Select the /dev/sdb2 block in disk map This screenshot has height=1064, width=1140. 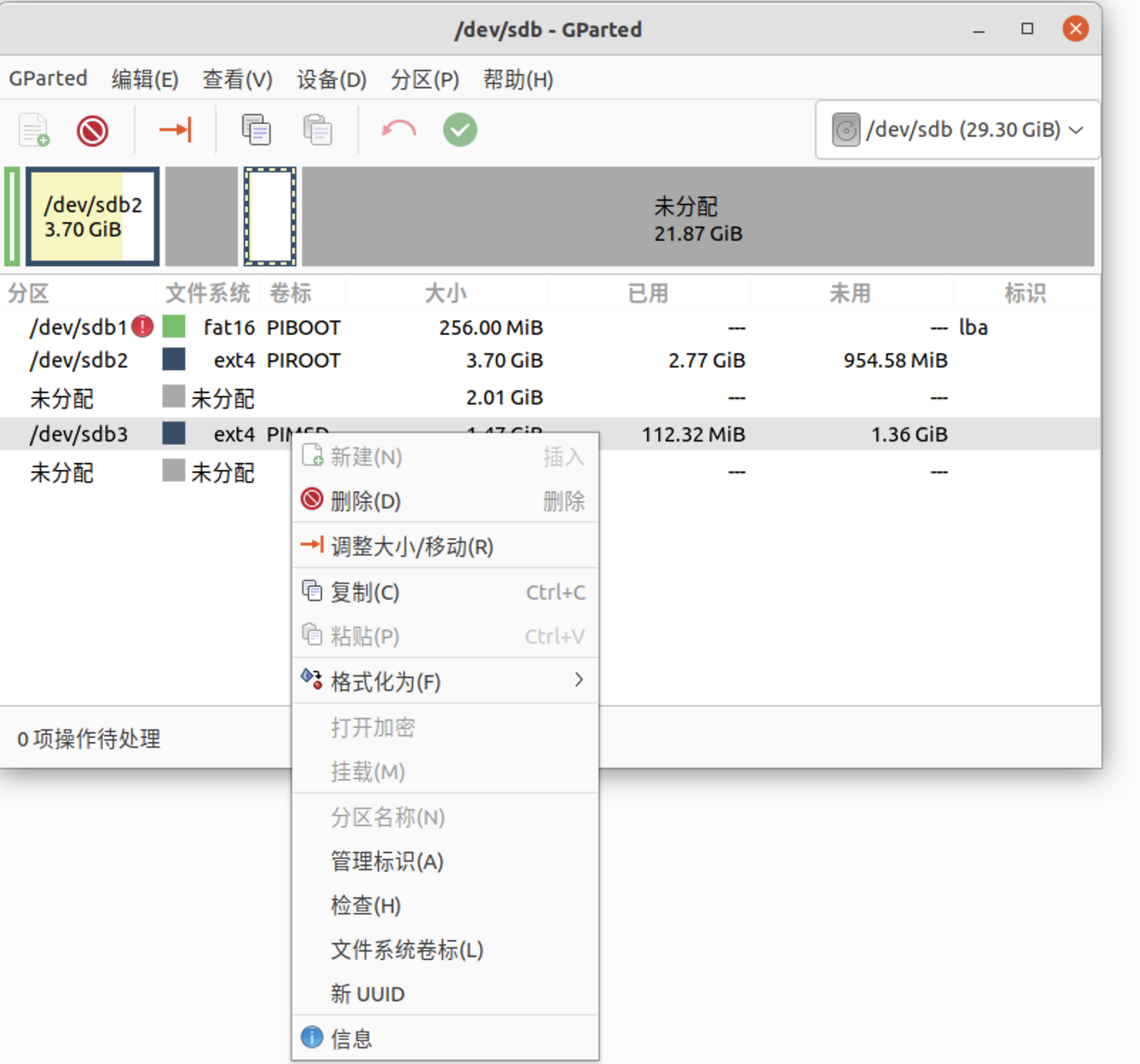[x=93, y=217]
